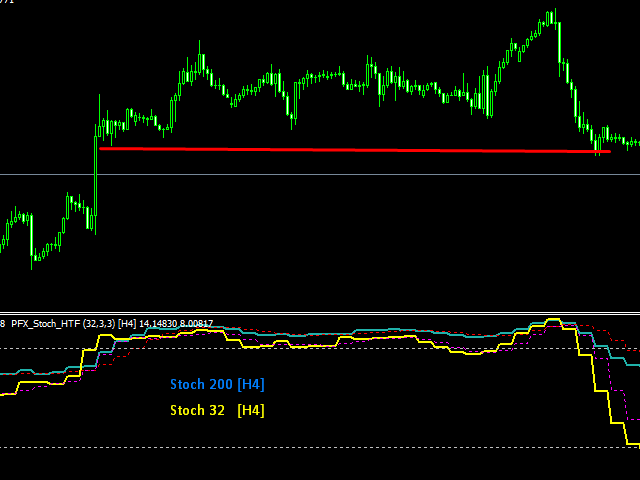Click the left end of red support line
Screen dimensions: 640x480
coord(101,149)
